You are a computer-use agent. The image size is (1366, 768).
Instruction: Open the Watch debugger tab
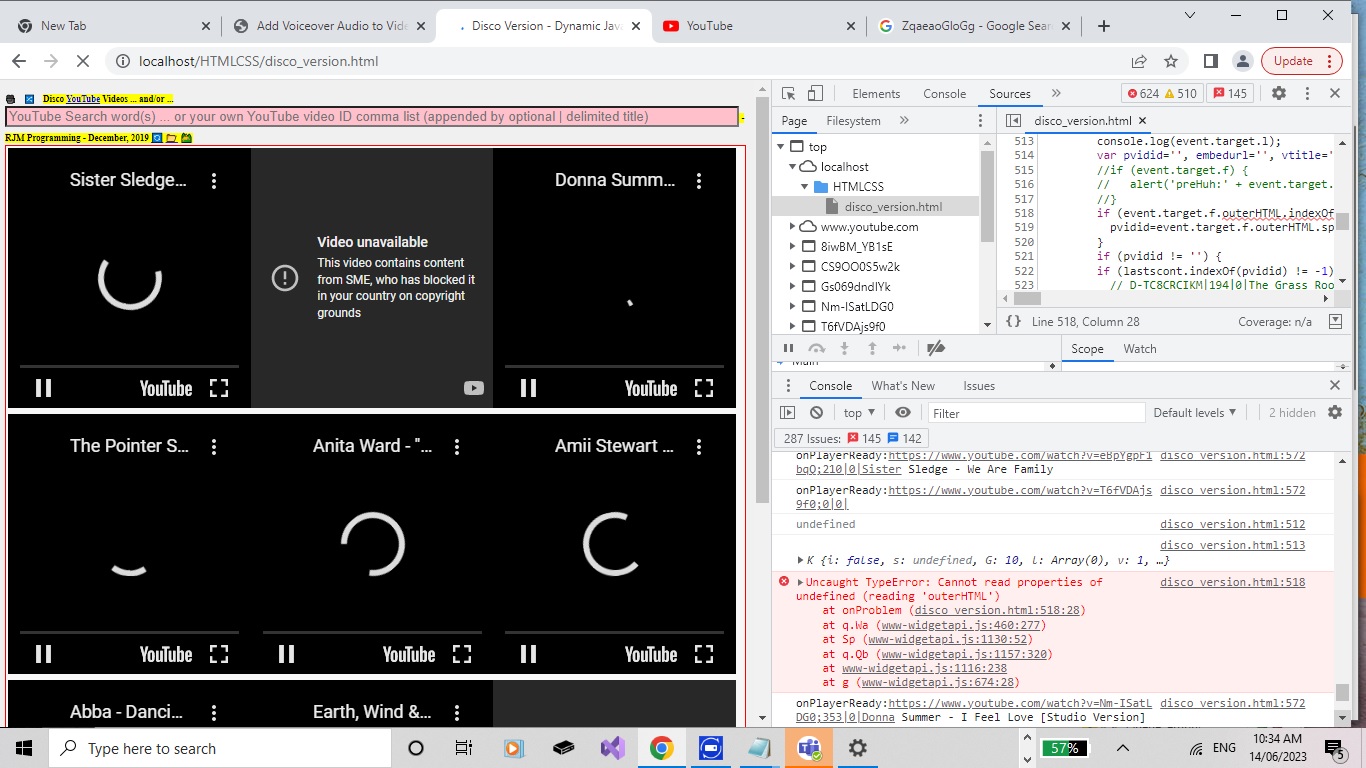[1140, 349]
